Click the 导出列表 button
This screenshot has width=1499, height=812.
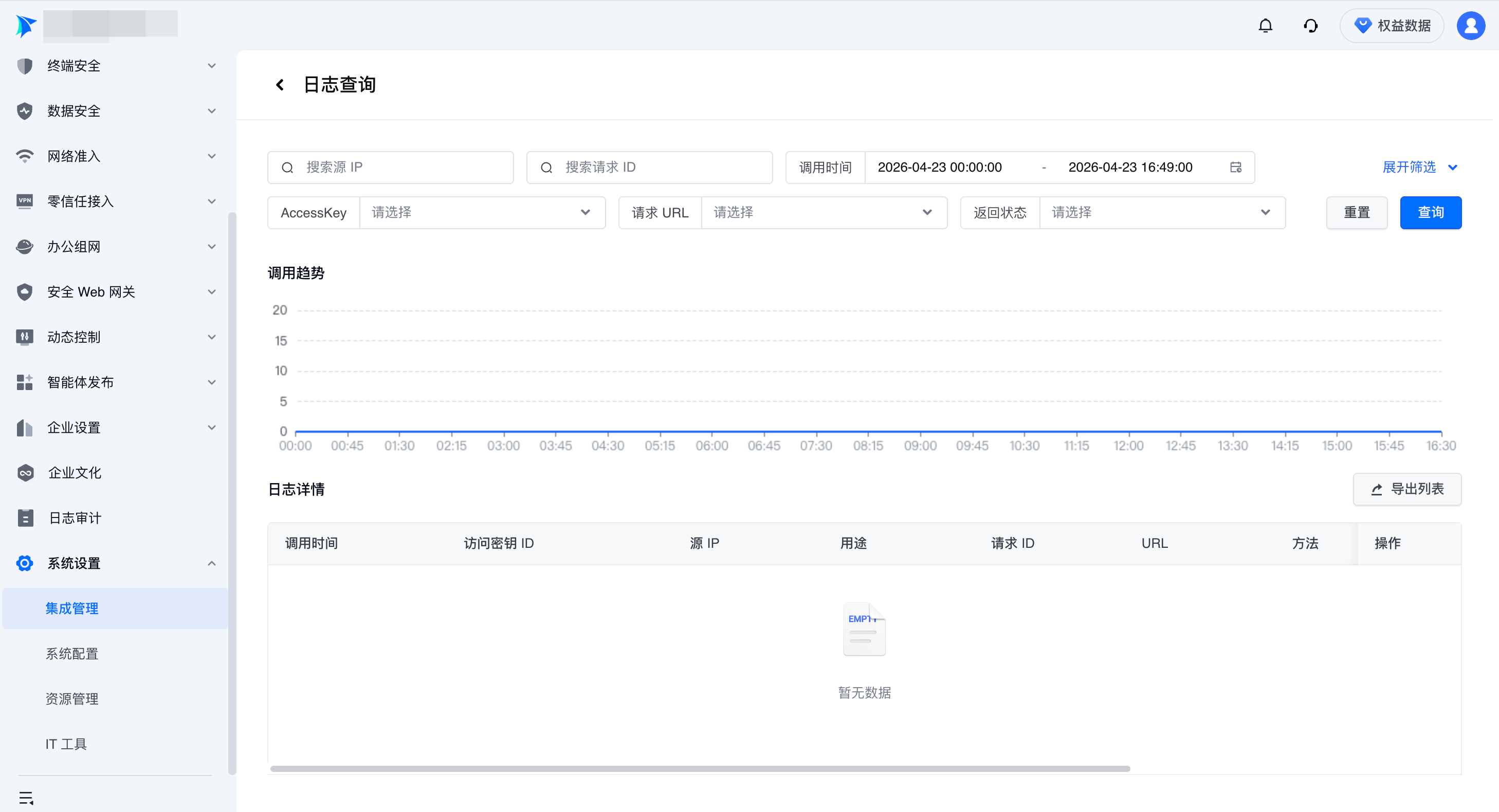(x=1406, y=490)
